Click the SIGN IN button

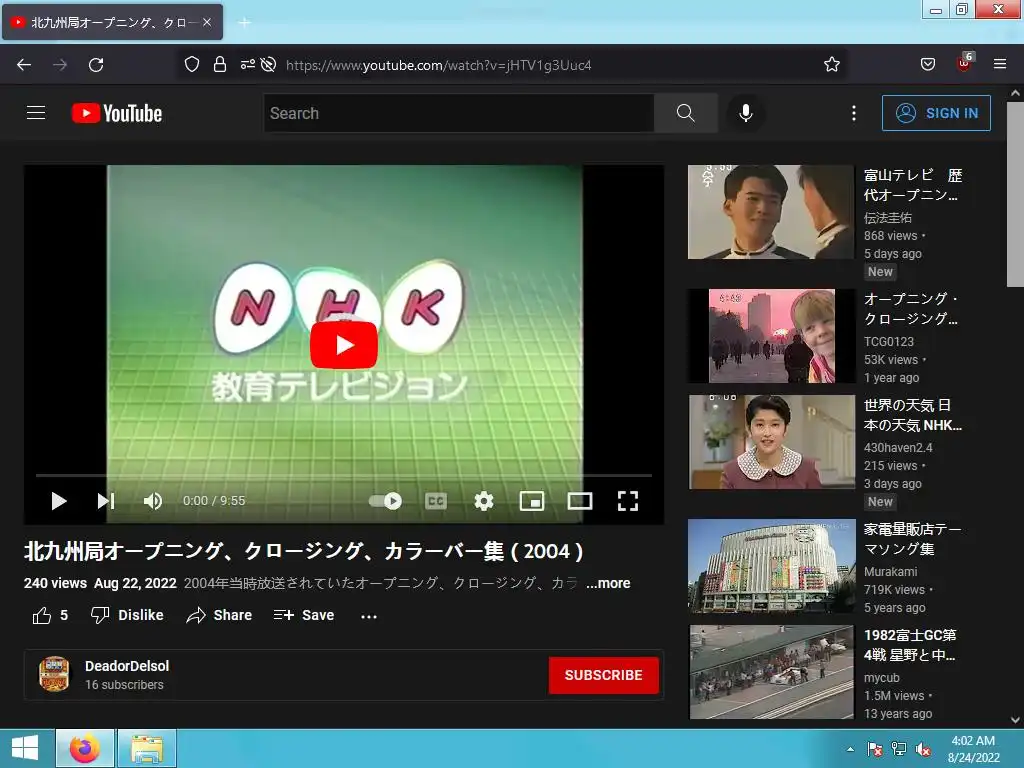click(x=936, y=113)
